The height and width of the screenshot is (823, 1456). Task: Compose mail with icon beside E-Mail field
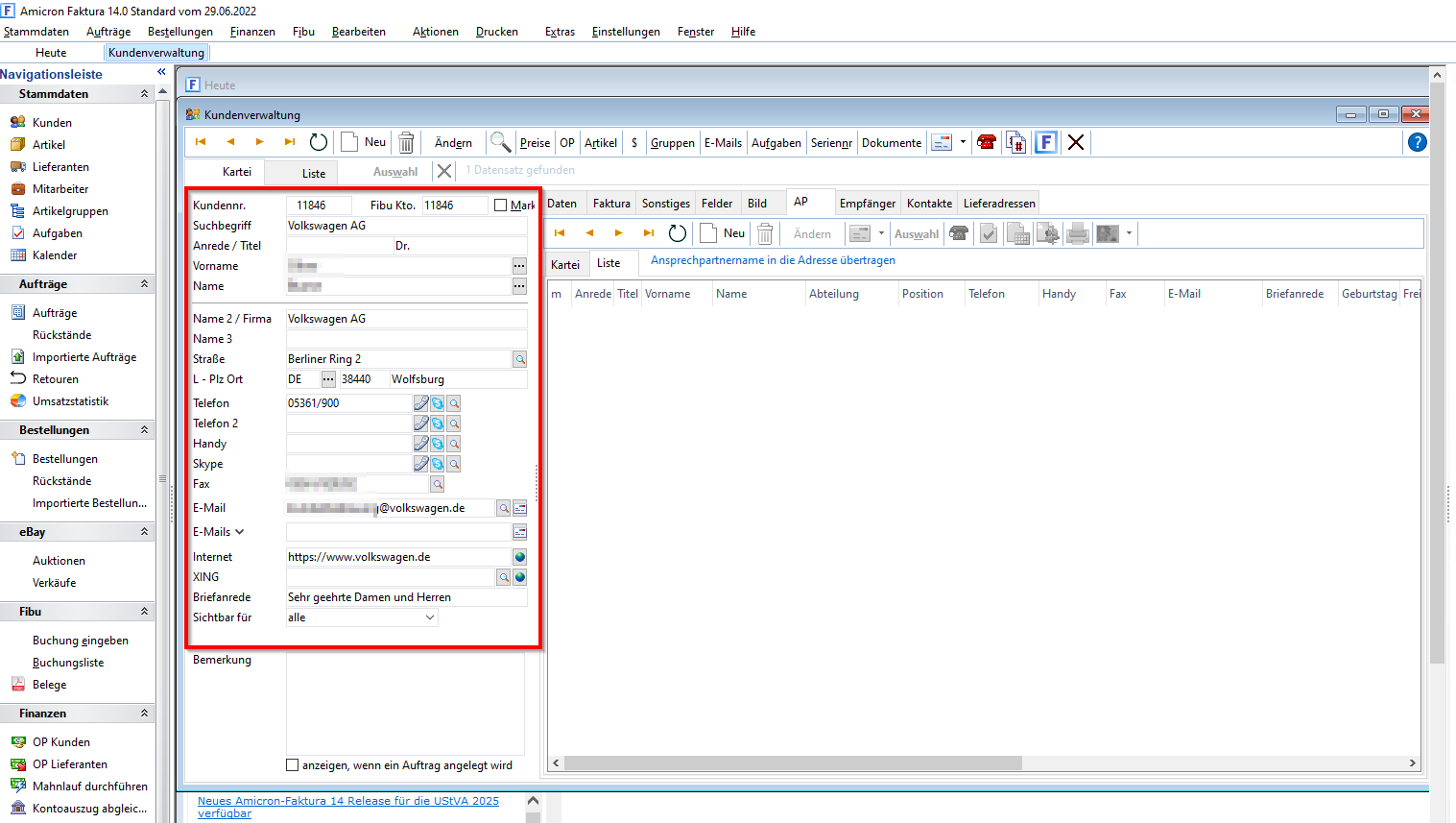(x=519, y=508)
